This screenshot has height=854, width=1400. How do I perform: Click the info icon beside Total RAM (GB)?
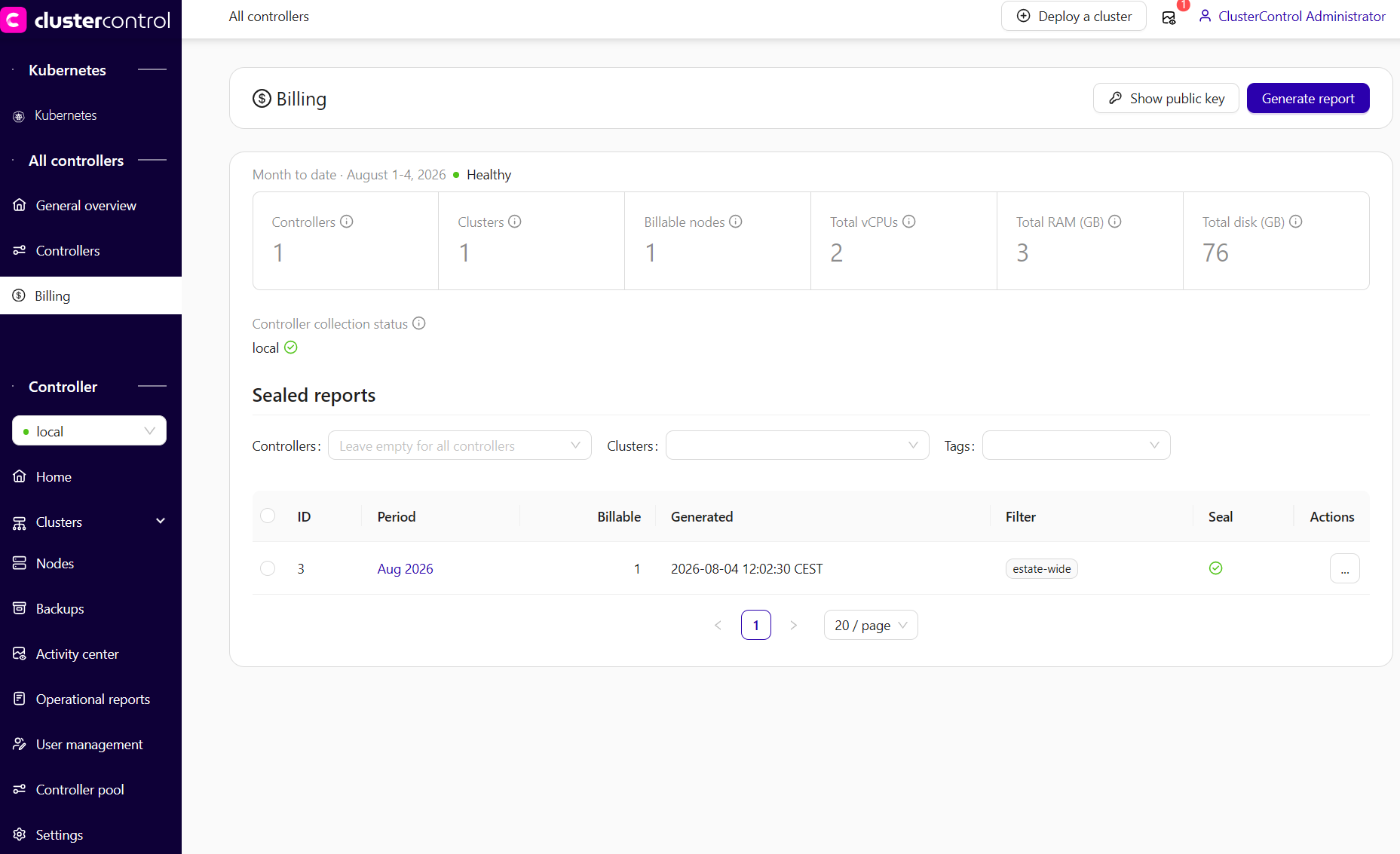[1115, 222]
